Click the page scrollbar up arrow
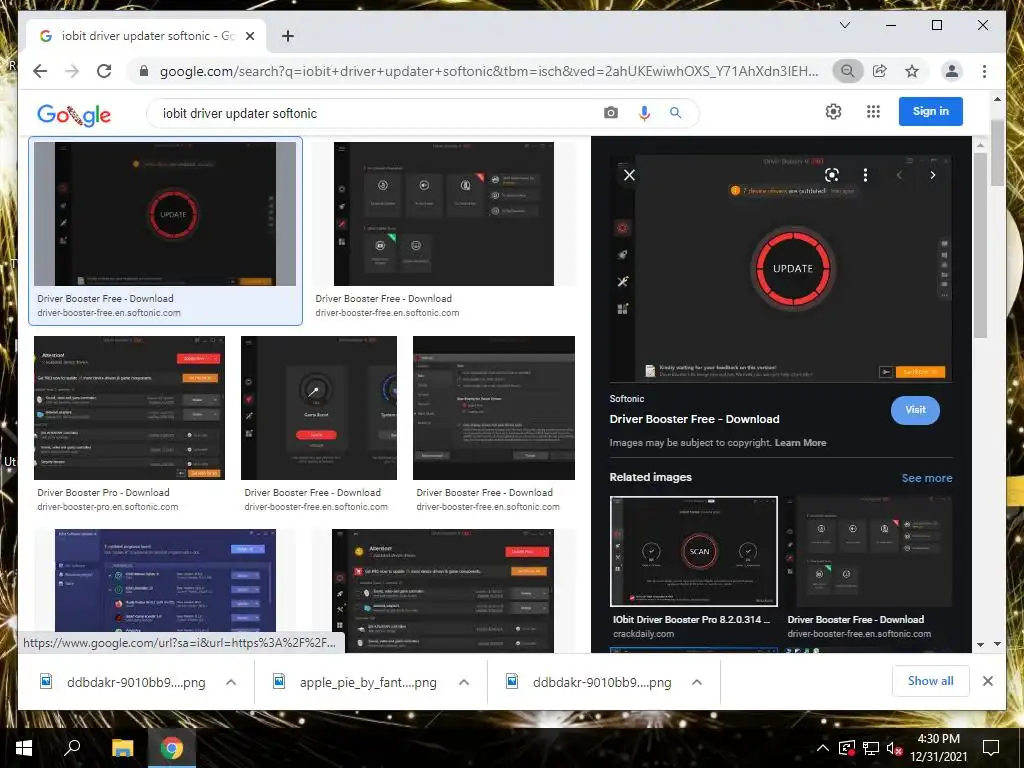Screen dimensions: 1024x768 coord(997,99)
